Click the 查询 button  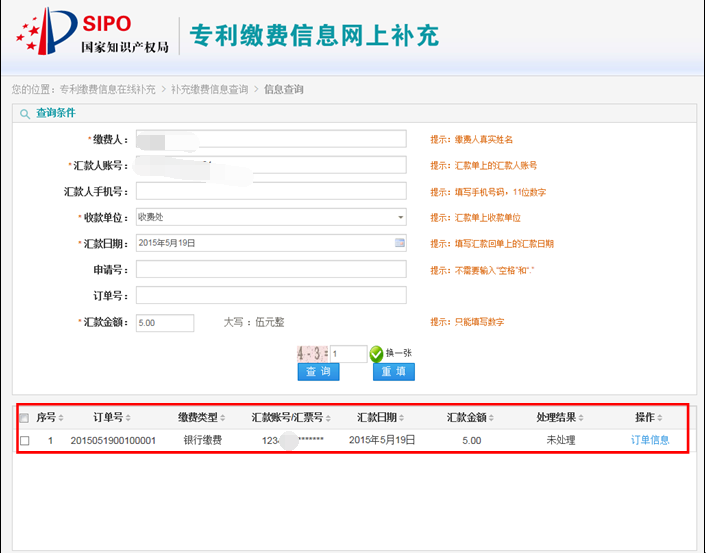[x=318, y=372]
